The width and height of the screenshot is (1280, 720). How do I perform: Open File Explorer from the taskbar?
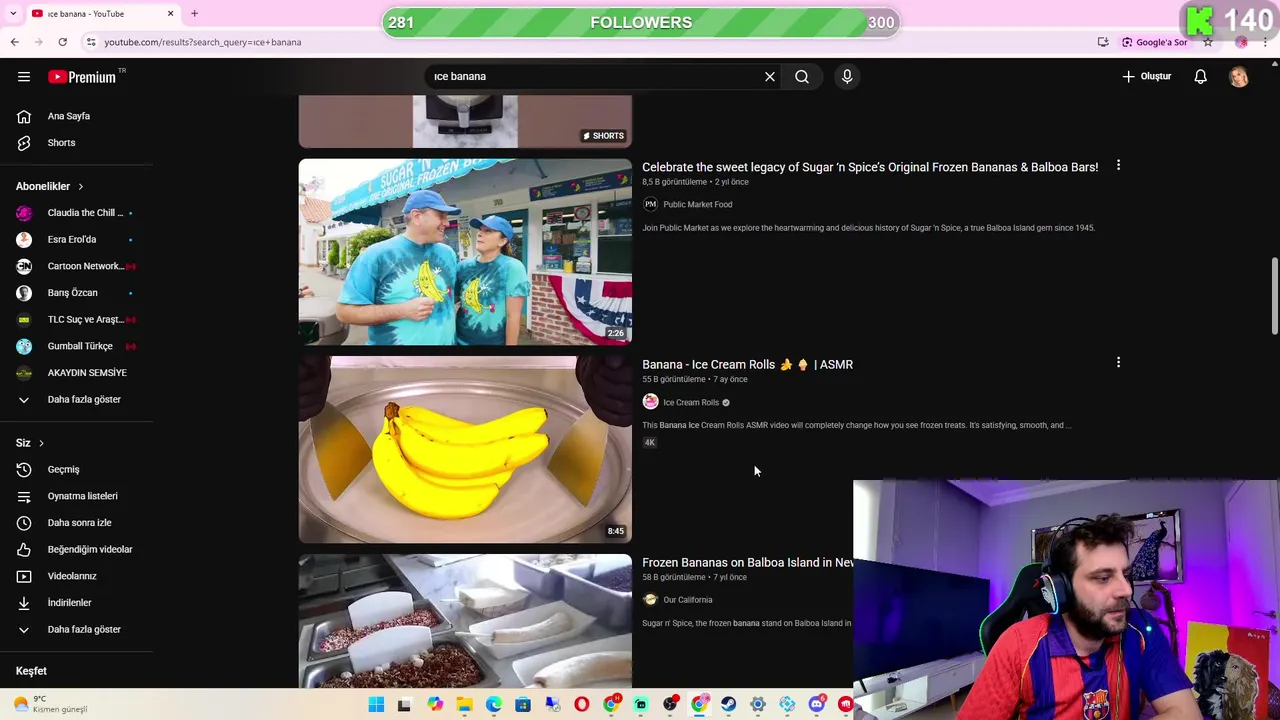[464, 705]
